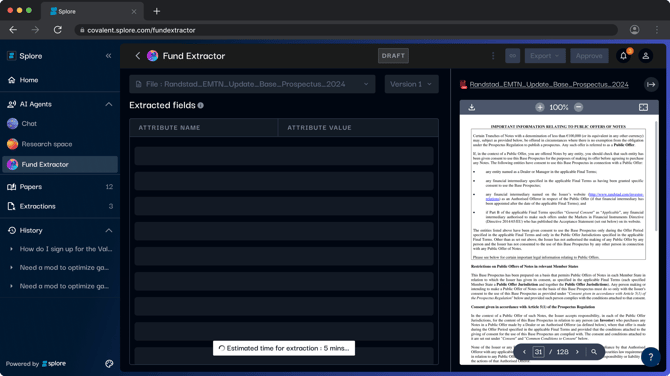Open notifications bell
The width and height of the screenshot is (670, 376).
tap(623, 56)
